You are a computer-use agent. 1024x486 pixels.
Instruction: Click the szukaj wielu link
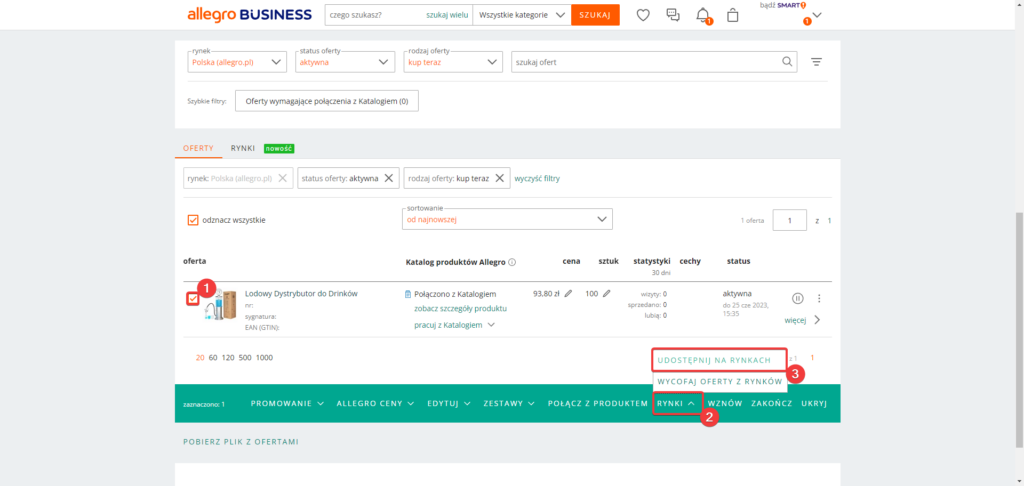point(447,14)
